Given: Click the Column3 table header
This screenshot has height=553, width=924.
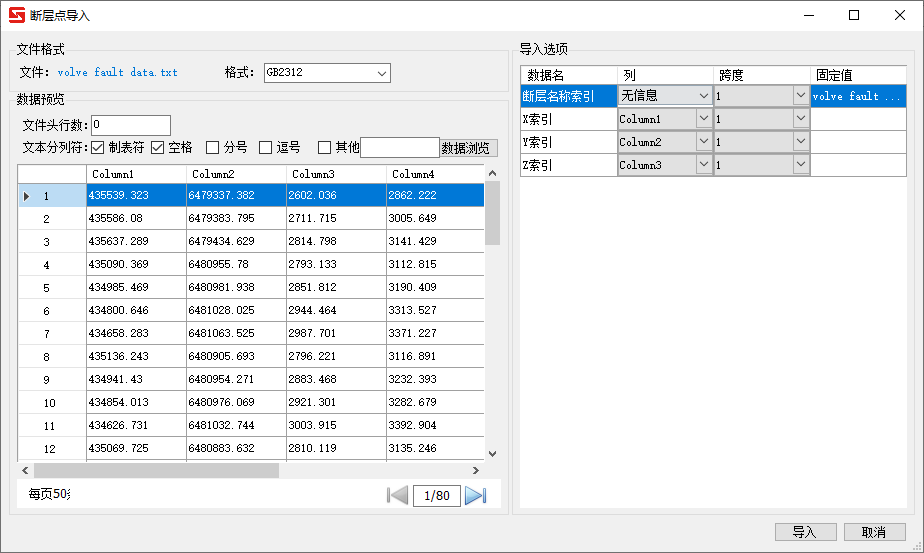Looking at the screenshot, I should point(336,174).
